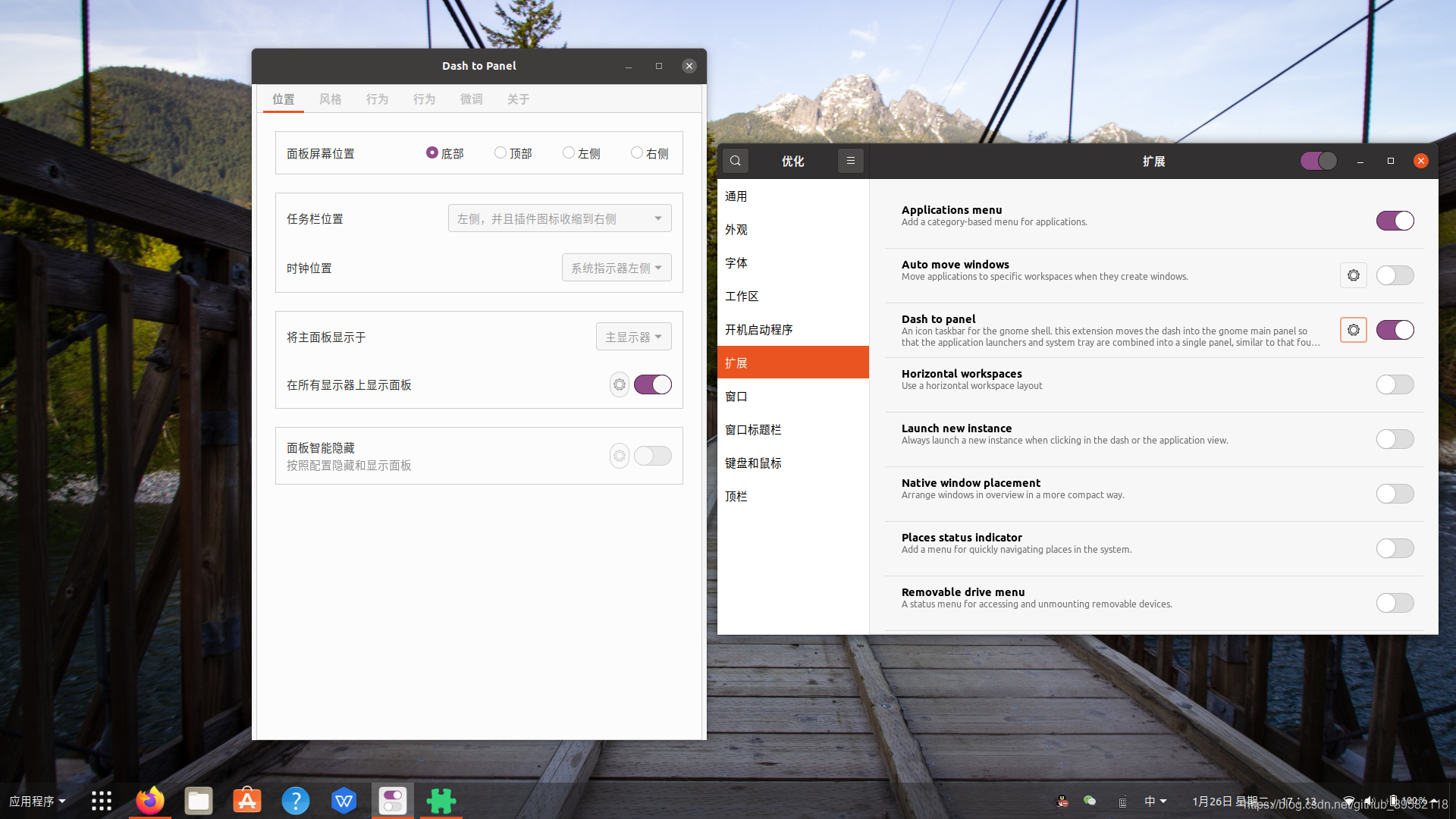Click the search icon in Tweaks

coord(735,161)
